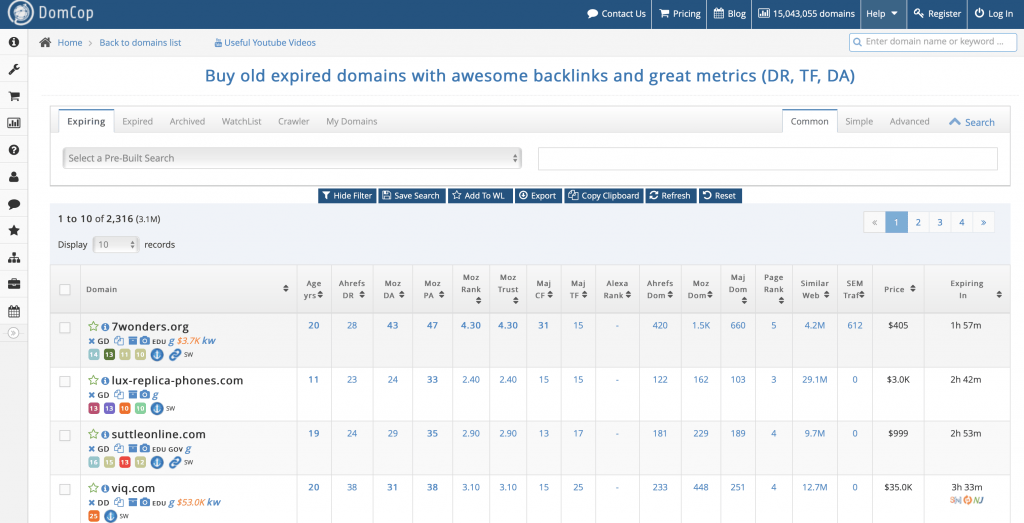Check the suttleonline.com row checkbox
1024x523 pixels.
(x=65, y=435)
